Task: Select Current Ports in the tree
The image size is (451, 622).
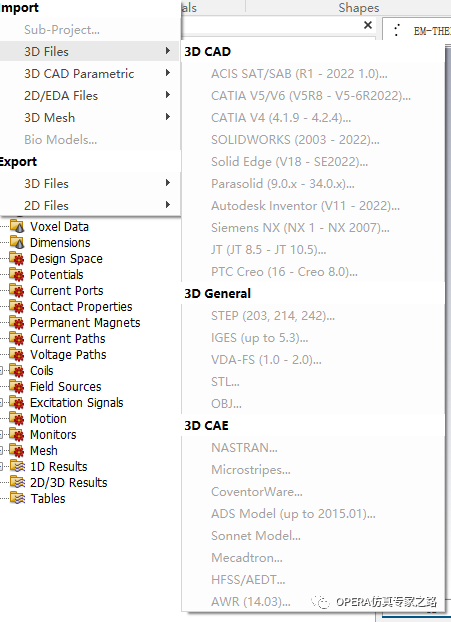Action: [x=67, y=291]
